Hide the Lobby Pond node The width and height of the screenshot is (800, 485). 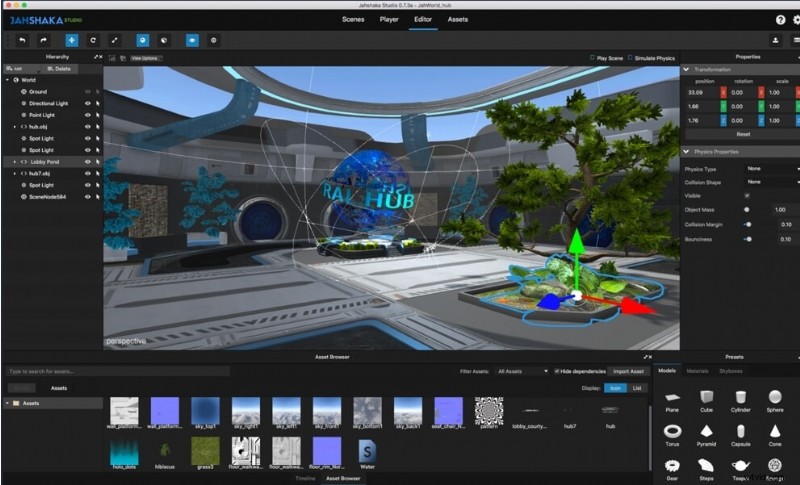(x=88, y=162)
